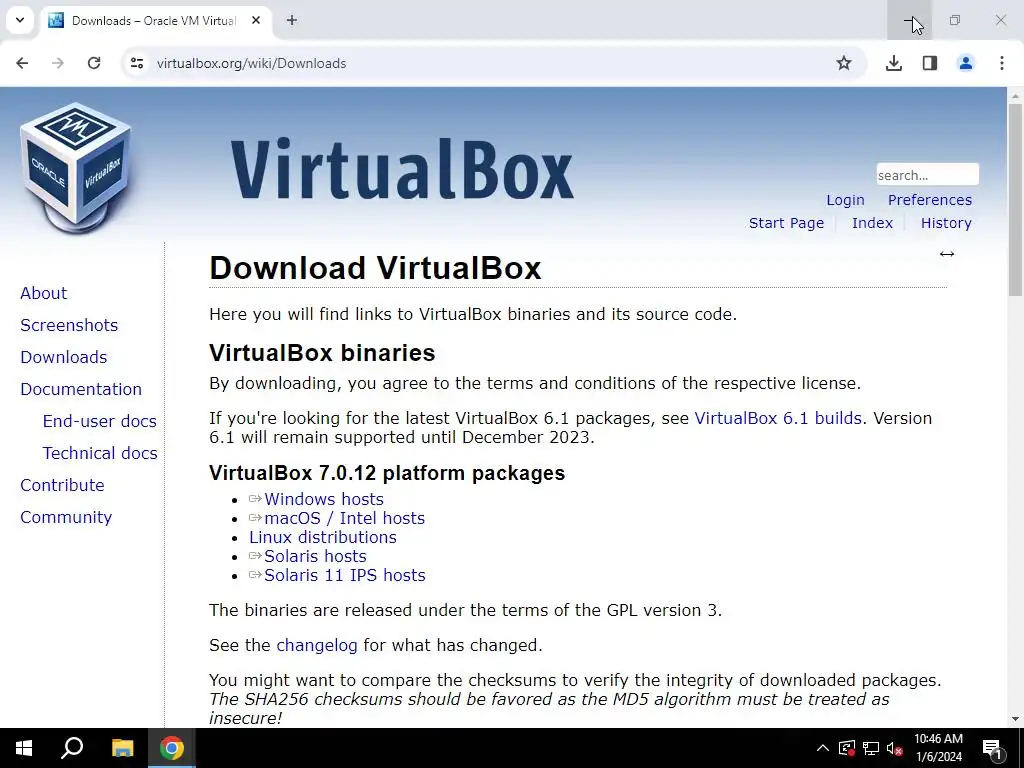Open the changelog link

317,645
